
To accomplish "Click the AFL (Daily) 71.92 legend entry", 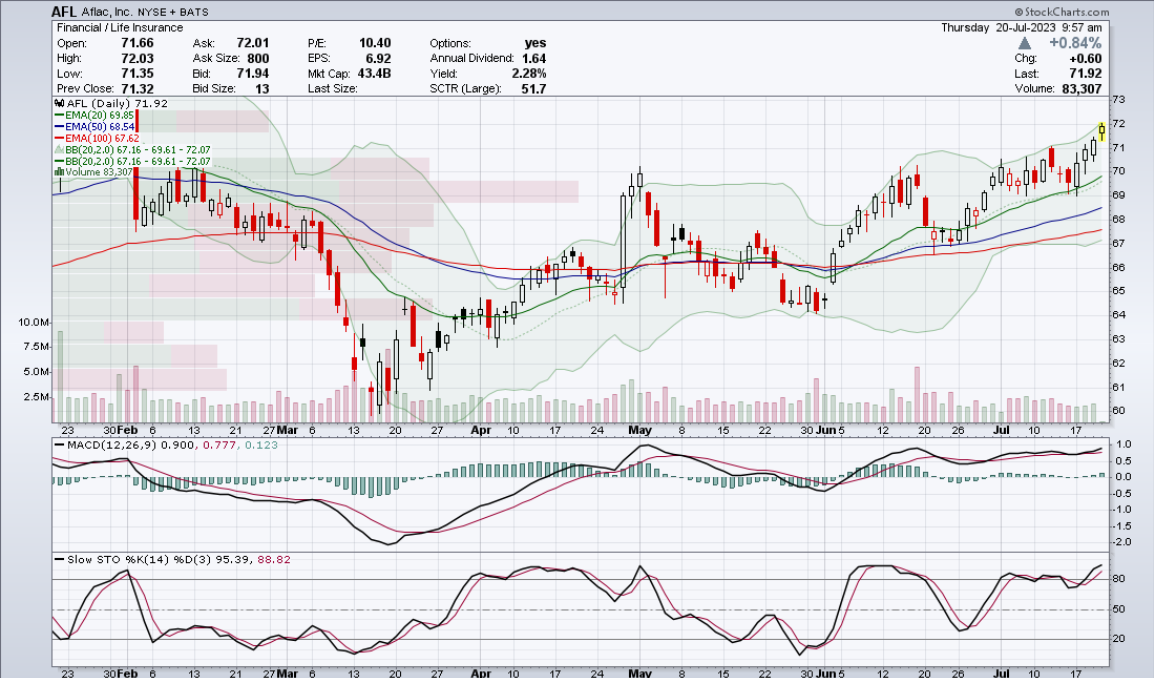I will pos(112,104).
